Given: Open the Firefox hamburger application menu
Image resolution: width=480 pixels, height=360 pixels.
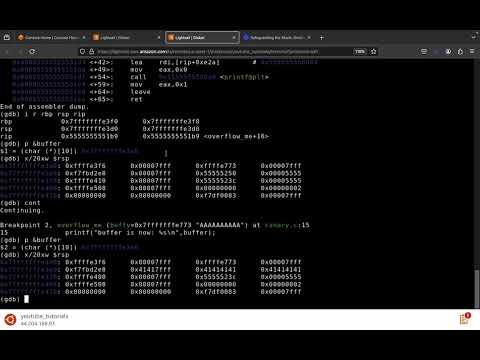Looking at the screenshot, I should click(472, 52).
